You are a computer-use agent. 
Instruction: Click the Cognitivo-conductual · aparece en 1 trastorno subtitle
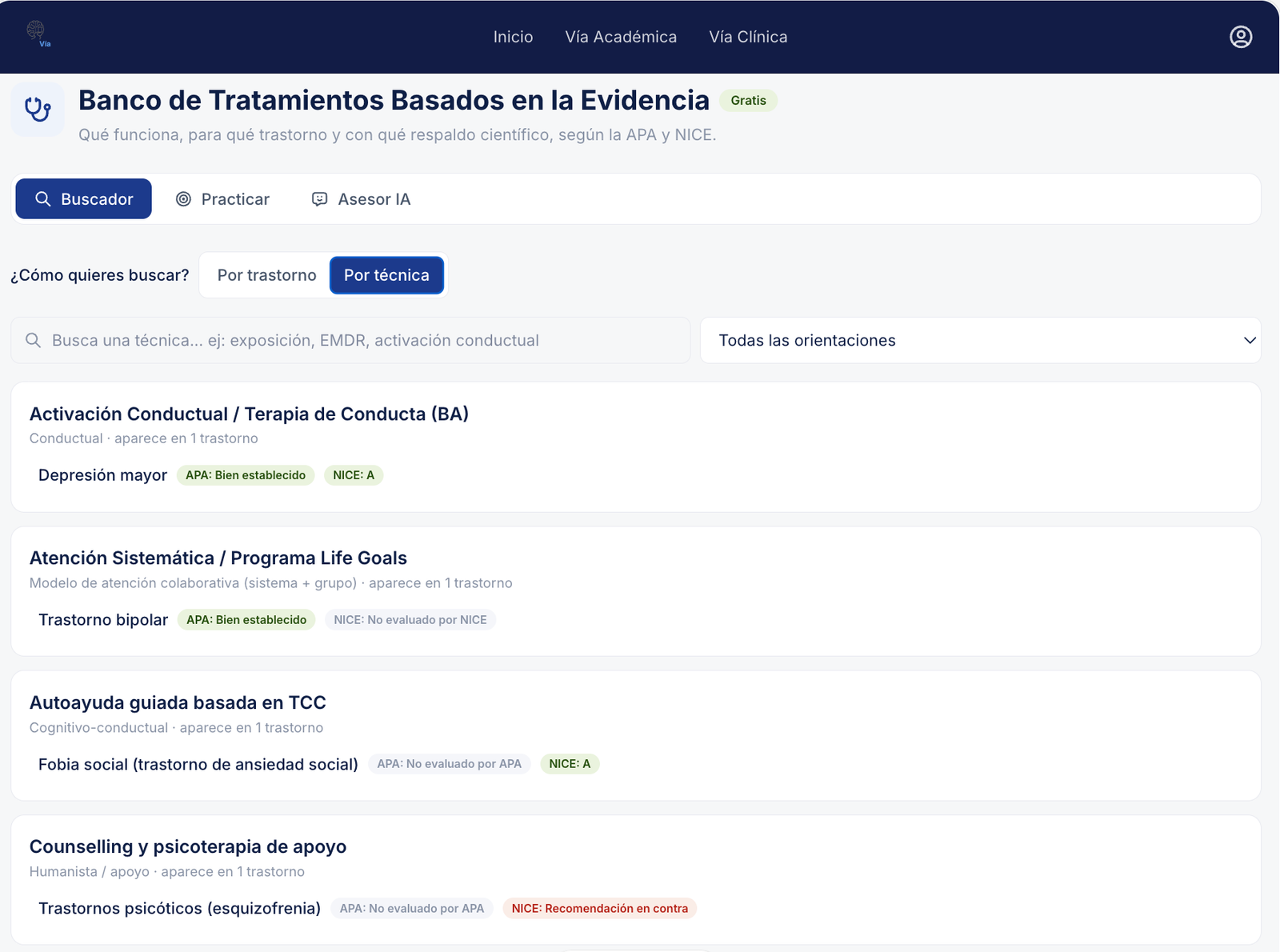[176, 728]
